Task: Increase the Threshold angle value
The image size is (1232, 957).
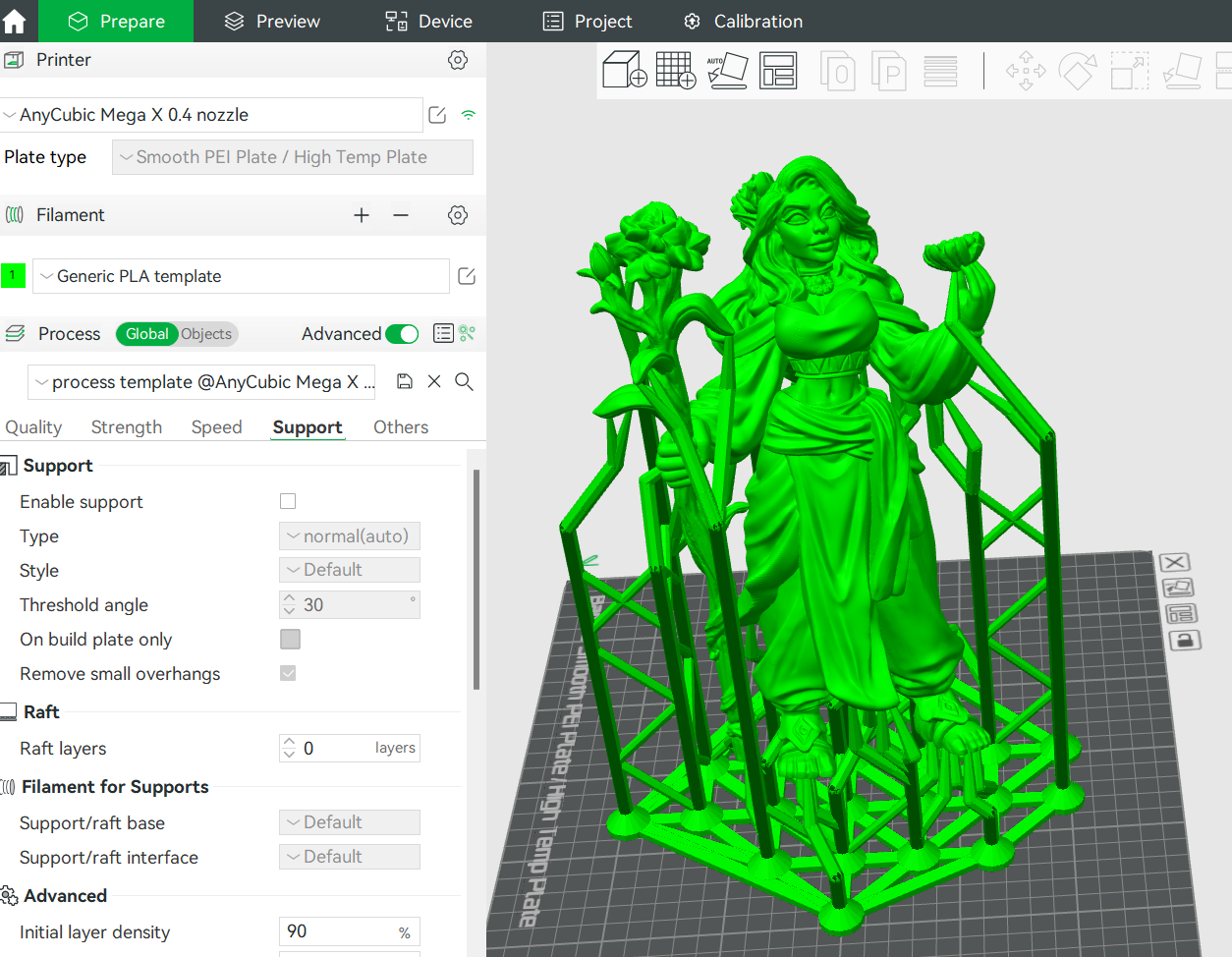Action: [x=289, y=597]
